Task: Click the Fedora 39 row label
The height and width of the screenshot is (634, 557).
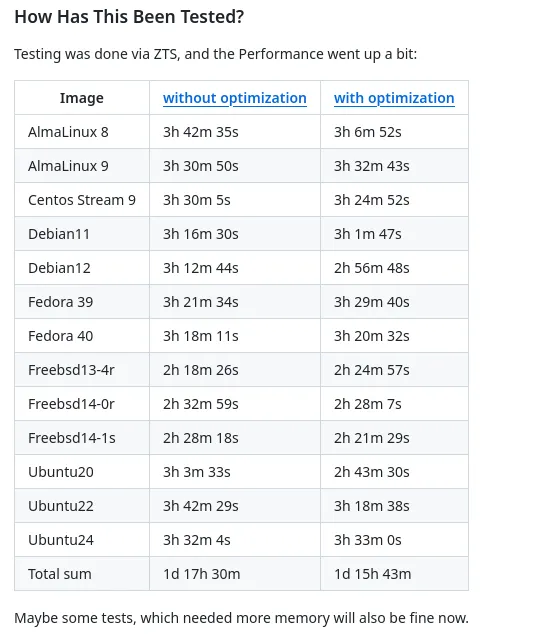Action: (x=61, y=302)
